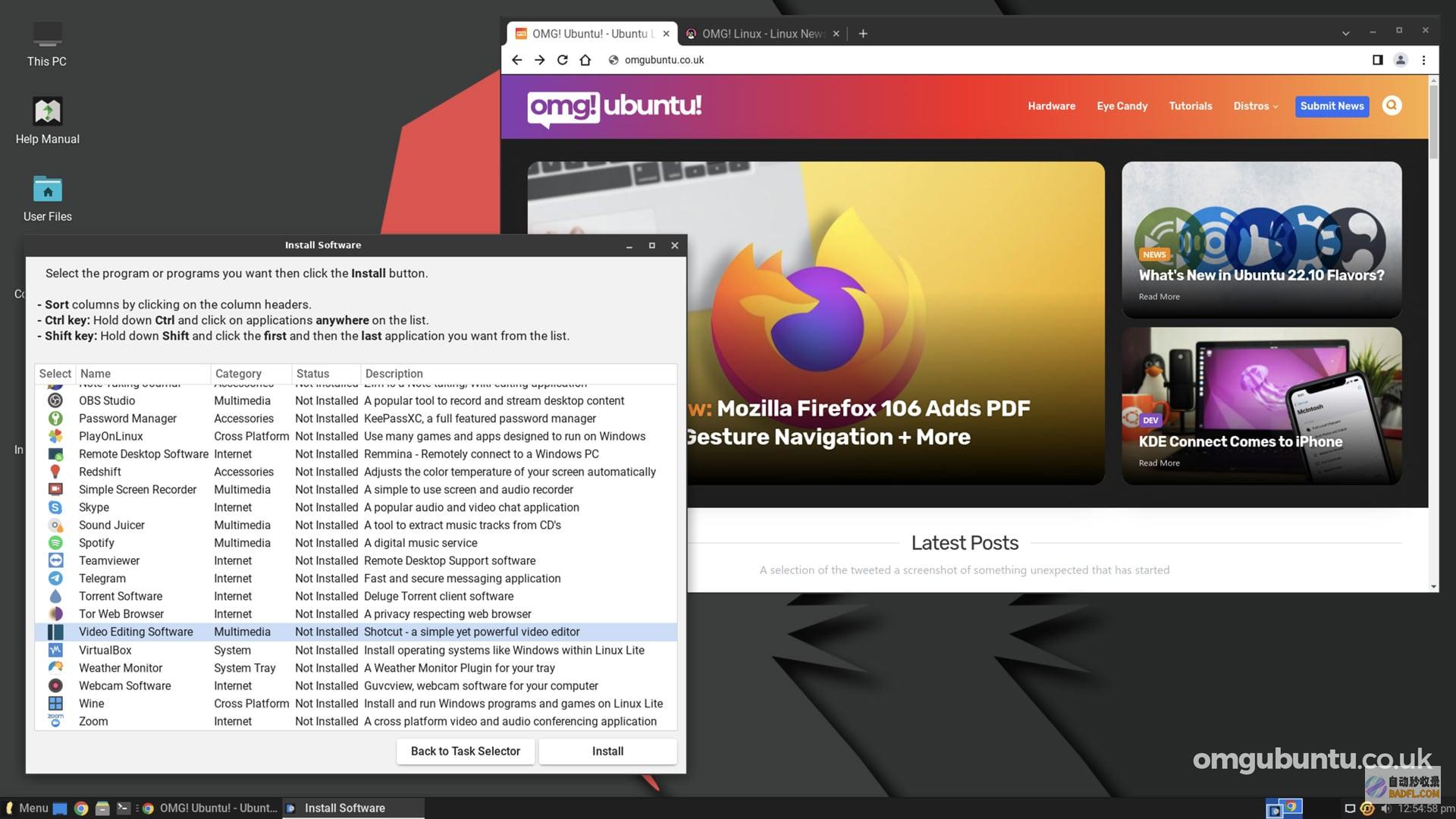Screen dimensions: 1456x819
Task: Click the Teamviewer icon in the list
Action: pyautogui.click(x=55, y=560)
